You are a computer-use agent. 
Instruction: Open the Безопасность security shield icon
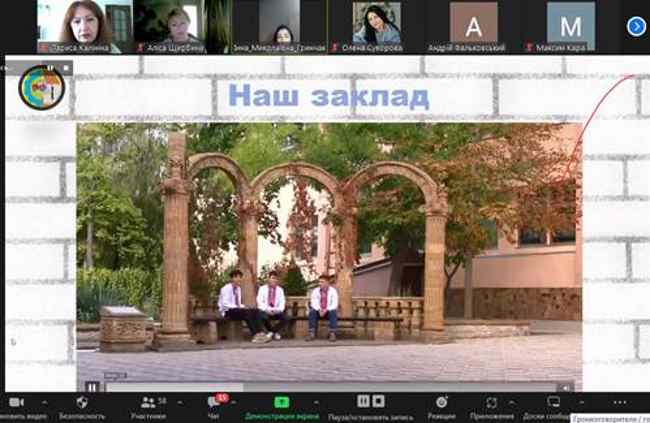pos(82,402)
